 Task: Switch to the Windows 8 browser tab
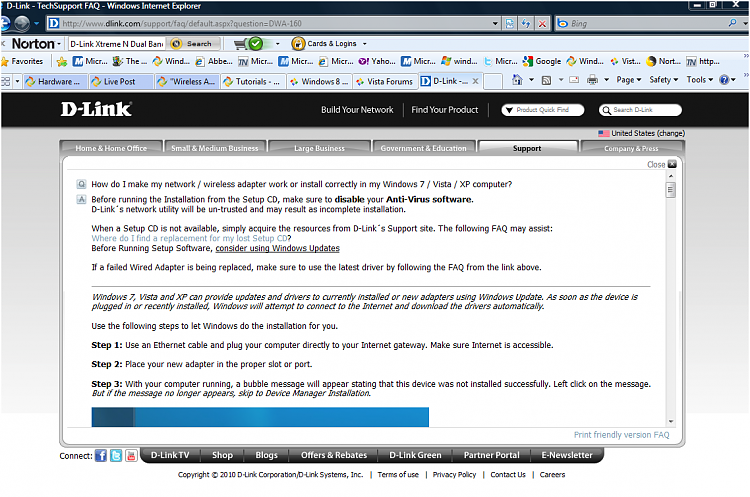pos(320,82)
